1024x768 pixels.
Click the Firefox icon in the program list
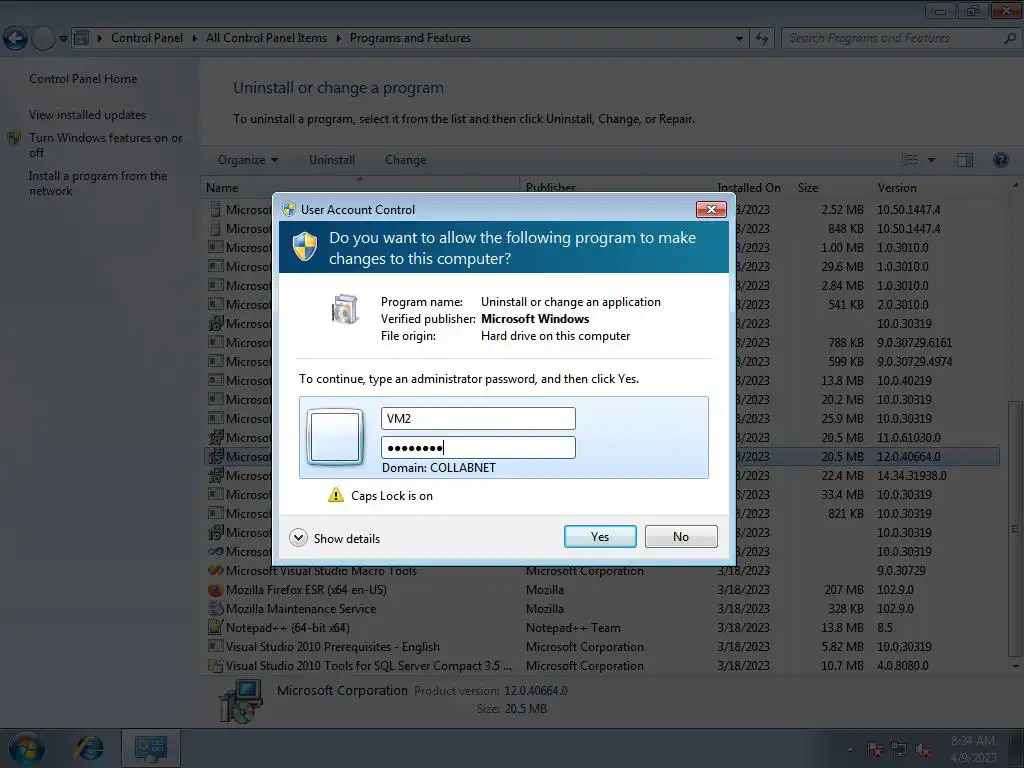216,590
